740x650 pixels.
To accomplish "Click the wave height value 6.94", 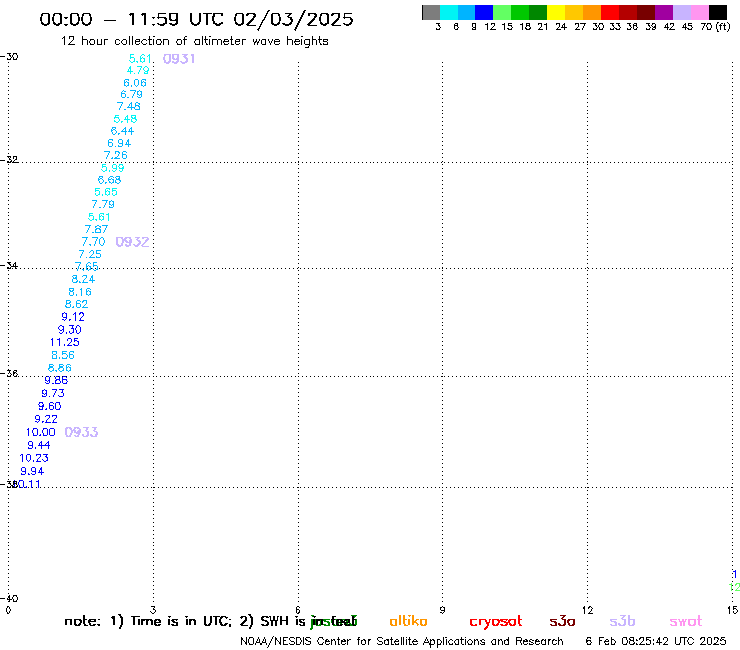I will pos(119,143).
